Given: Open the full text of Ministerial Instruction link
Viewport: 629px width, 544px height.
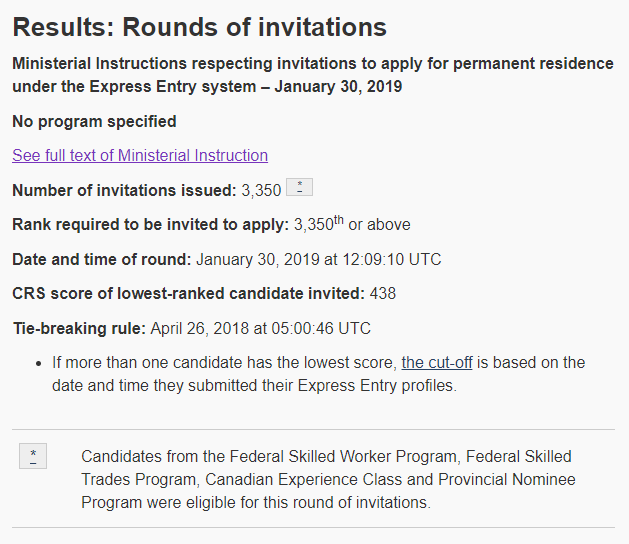Looking at the screenshot, I should (x=140, y=155).
